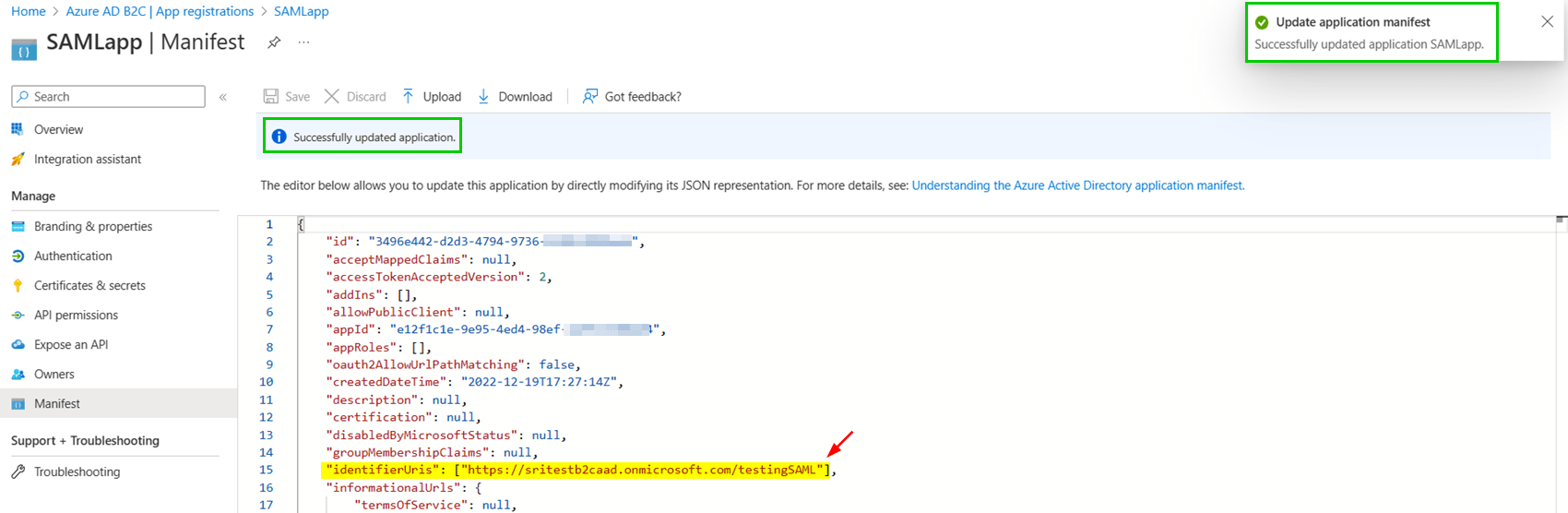Click the oauth2AllowUrlPathMatching line
The height and width of the screenshot is (513, 1568).
(453, 364)
